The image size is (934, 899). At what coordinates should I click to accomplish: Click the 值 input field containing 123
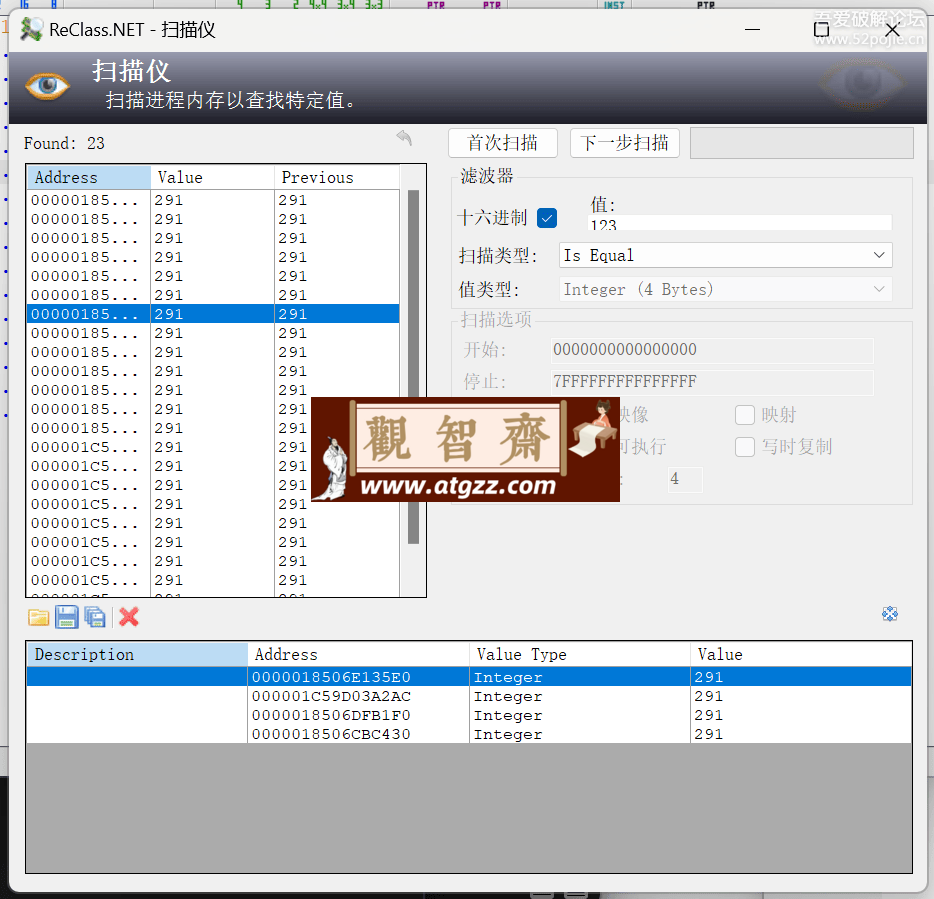740,223
